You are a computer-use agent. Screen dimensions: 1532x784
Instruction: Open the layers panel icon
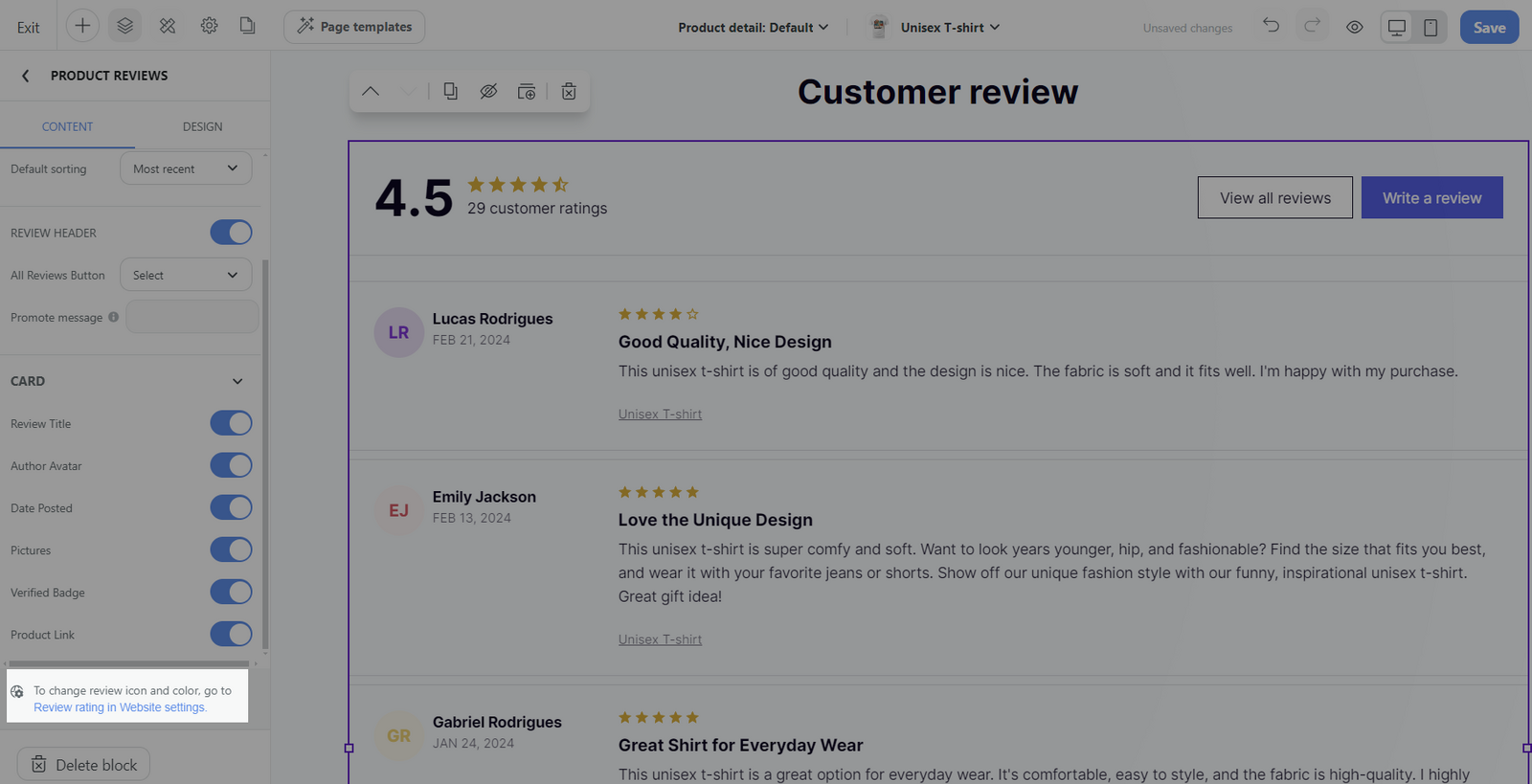coord(124,26)
